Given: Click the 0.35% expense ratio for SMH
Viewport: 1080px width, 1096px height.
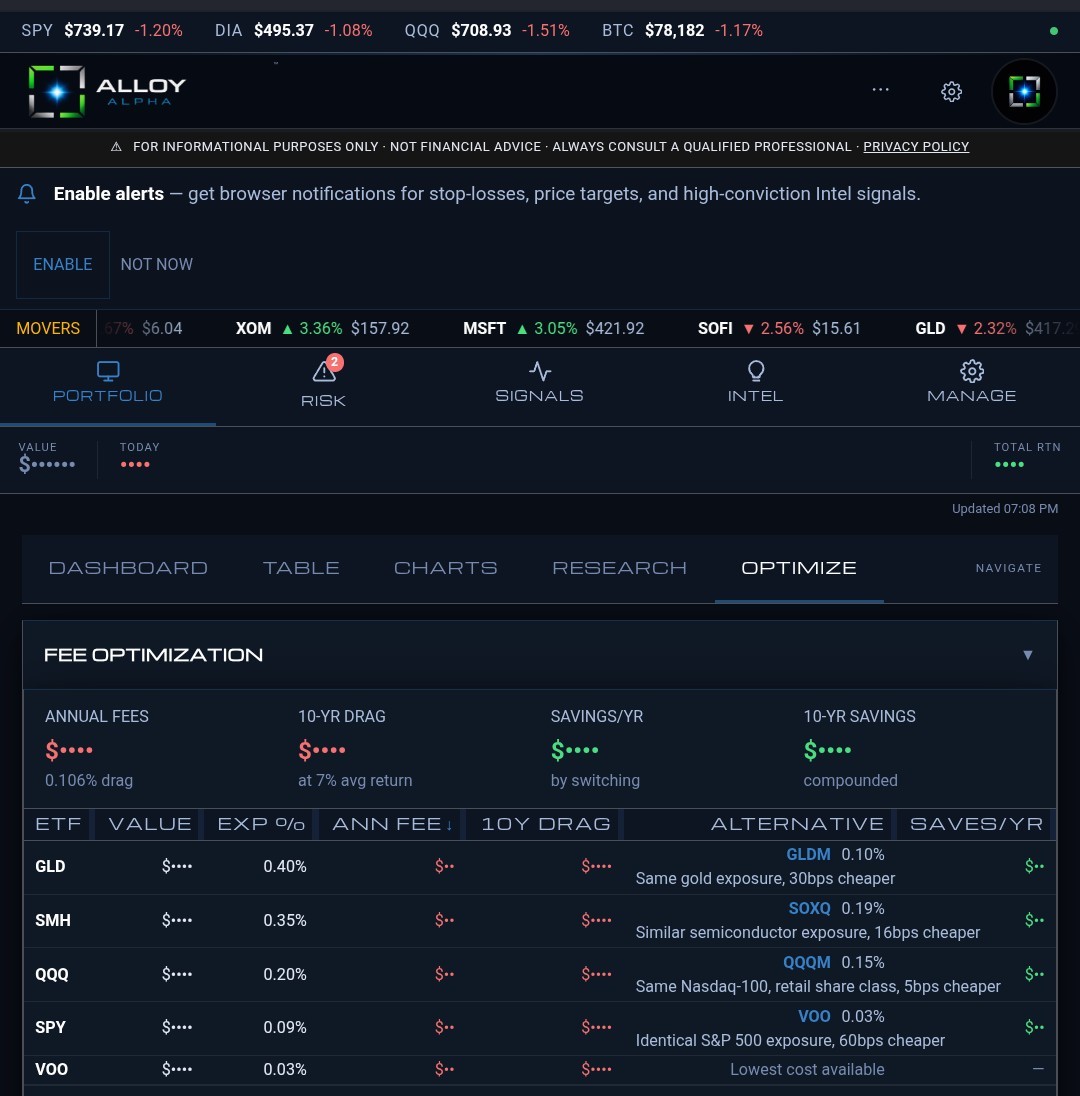Looking at the screenshot, I should [285, 920].
